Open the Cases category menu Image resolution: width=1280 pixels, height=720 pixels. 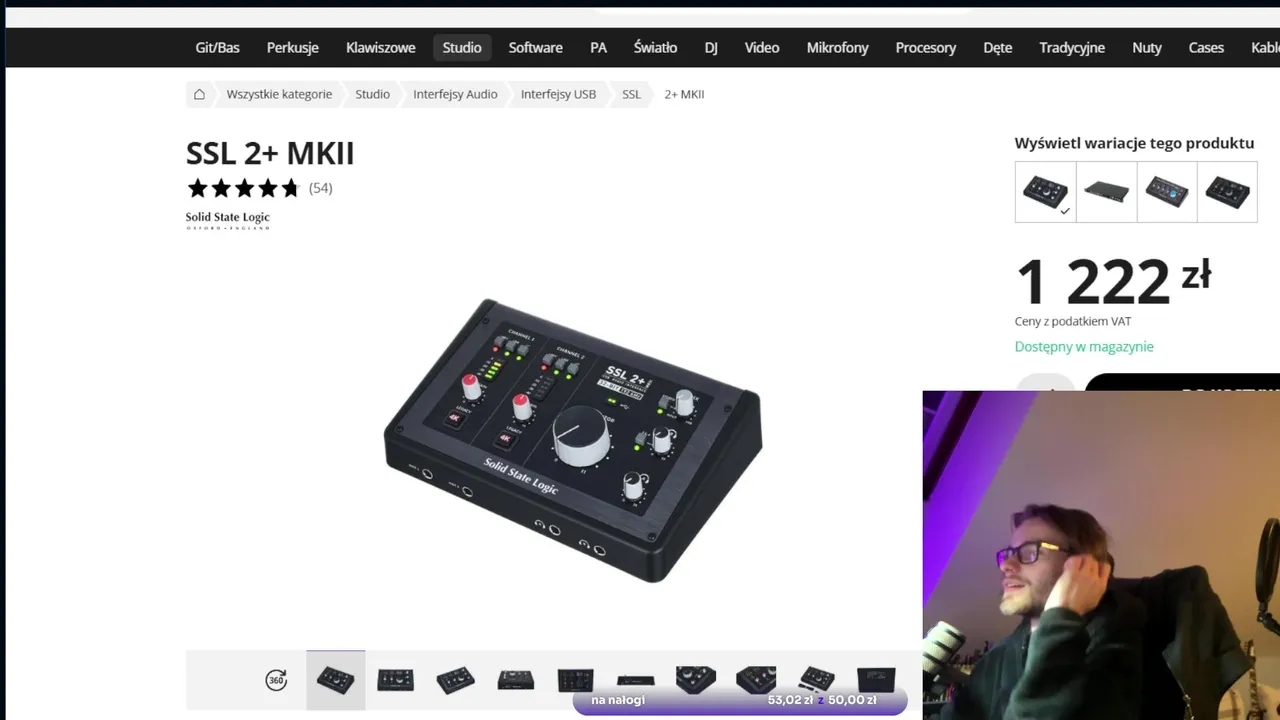tap(1206, 47)
